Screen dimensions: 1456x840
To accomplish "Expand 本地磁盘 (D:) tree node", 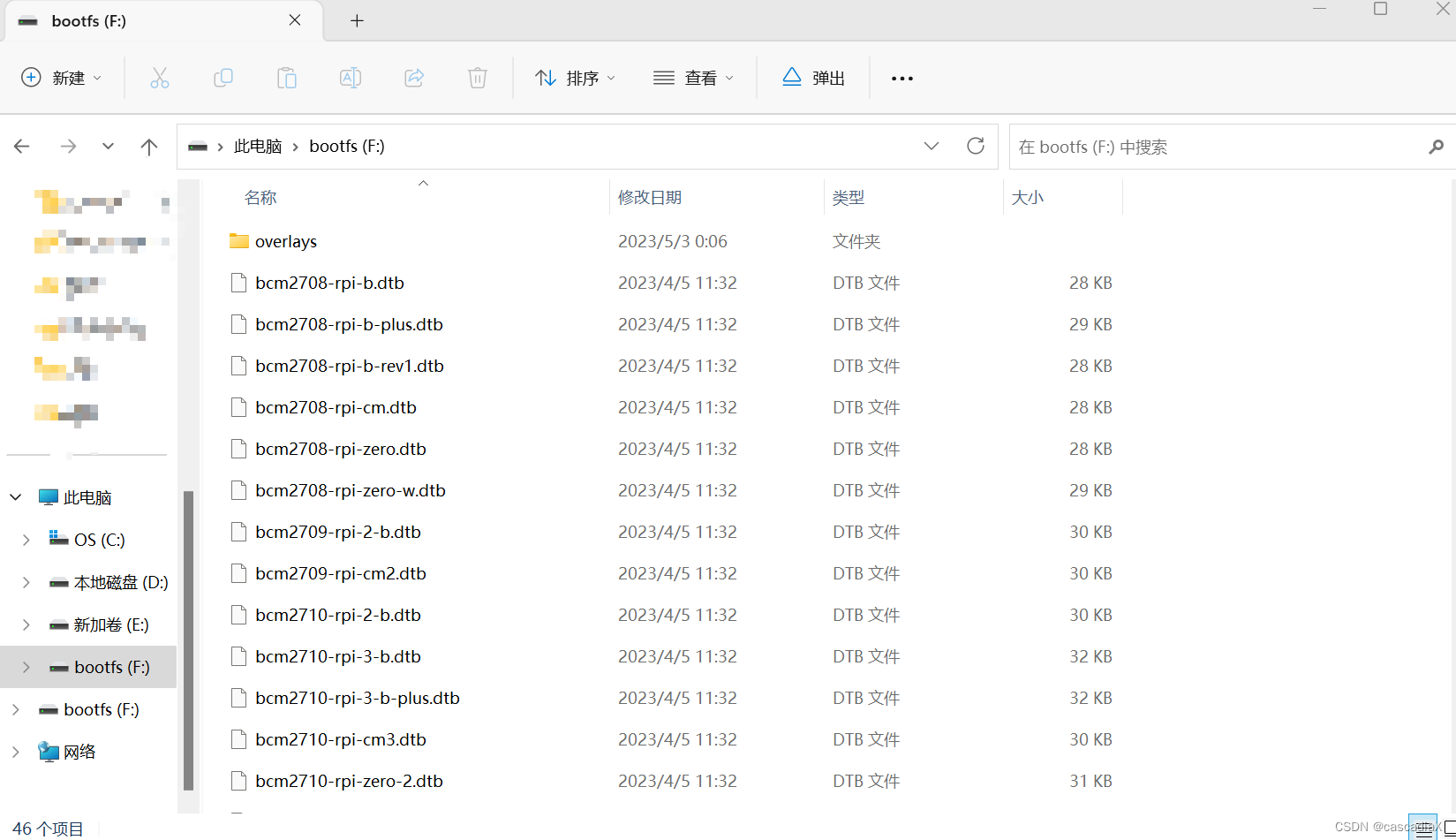I will 26,582.
